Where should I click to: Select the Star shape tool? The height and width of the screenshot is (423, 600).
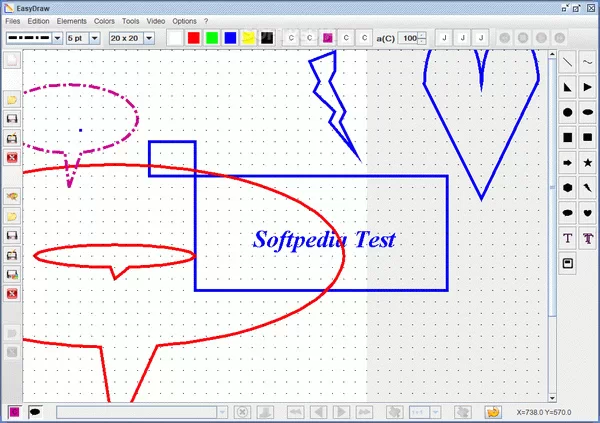(587, 163)
